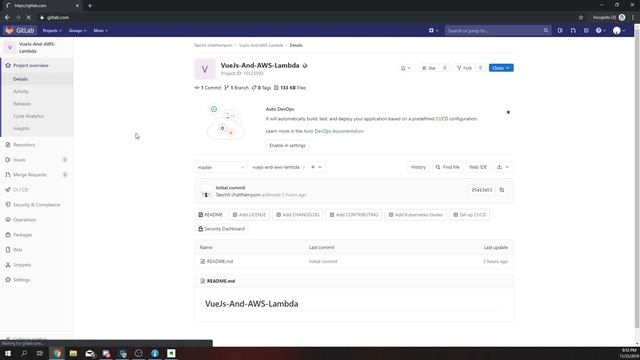The image size is (640, 360).
Task: Open Snippets in the sidebar
Action: [22, 264]
